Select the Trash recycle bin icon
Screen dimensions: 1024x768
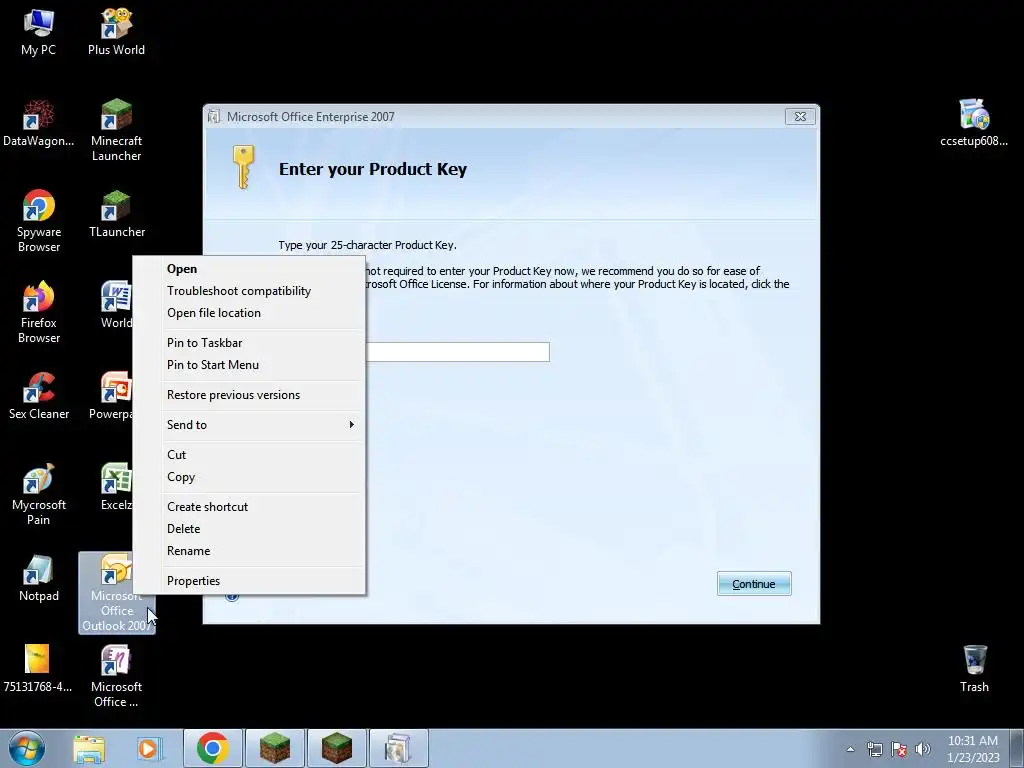point(974,669)
